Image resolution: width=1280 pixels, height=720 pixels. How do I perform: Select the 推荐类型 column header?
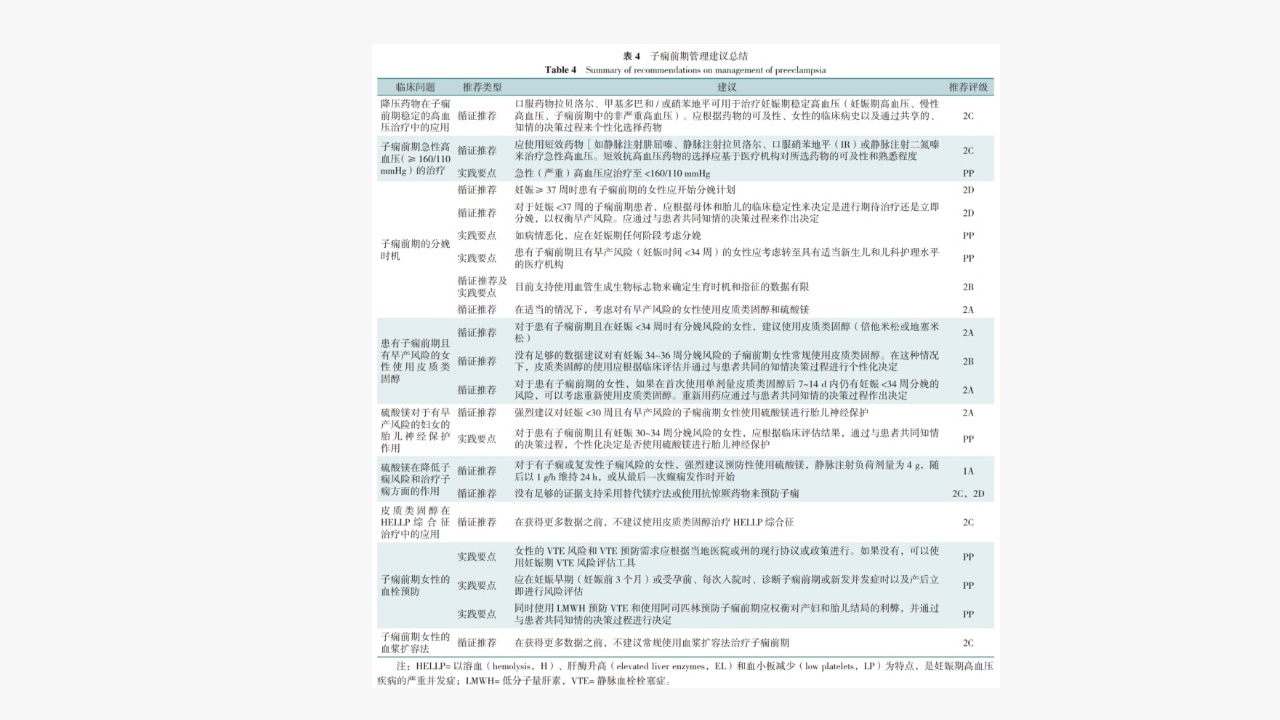pyautogui.click(x=482, y=88)
